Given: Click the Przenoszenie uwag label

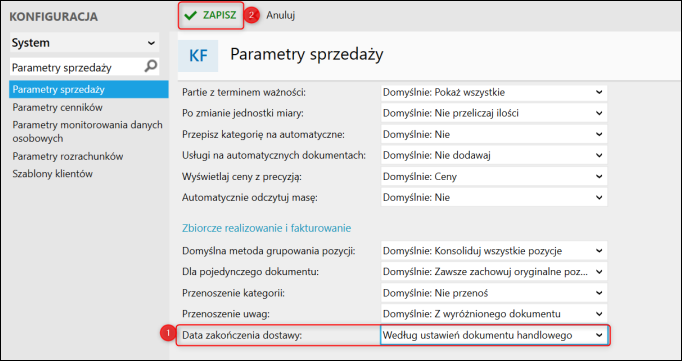Looking at the screenshot, I should point(226,314).
